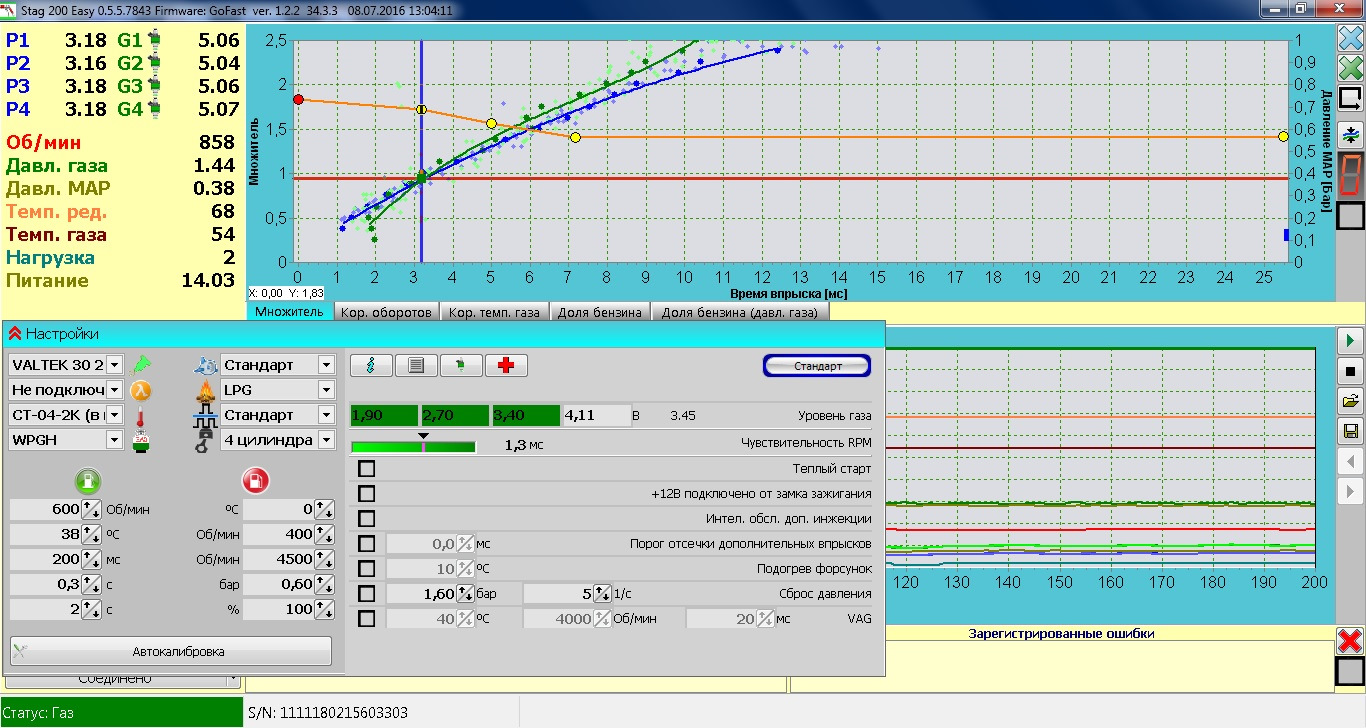
Task: Toggle +12В подключено от замка зажигания
Action: [x=367, y=494]
